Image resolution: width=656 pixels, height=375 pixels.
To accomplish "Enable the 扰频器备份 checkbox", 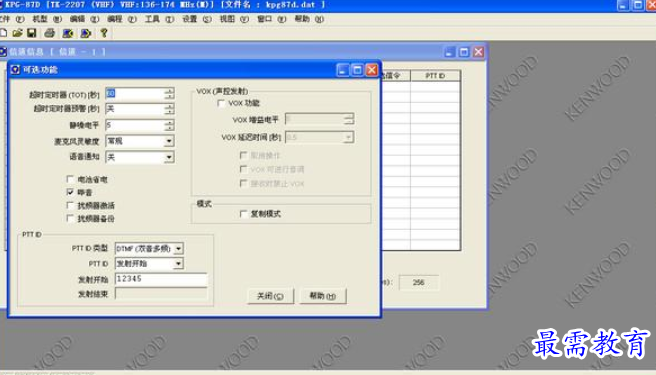I will [70, 218].
